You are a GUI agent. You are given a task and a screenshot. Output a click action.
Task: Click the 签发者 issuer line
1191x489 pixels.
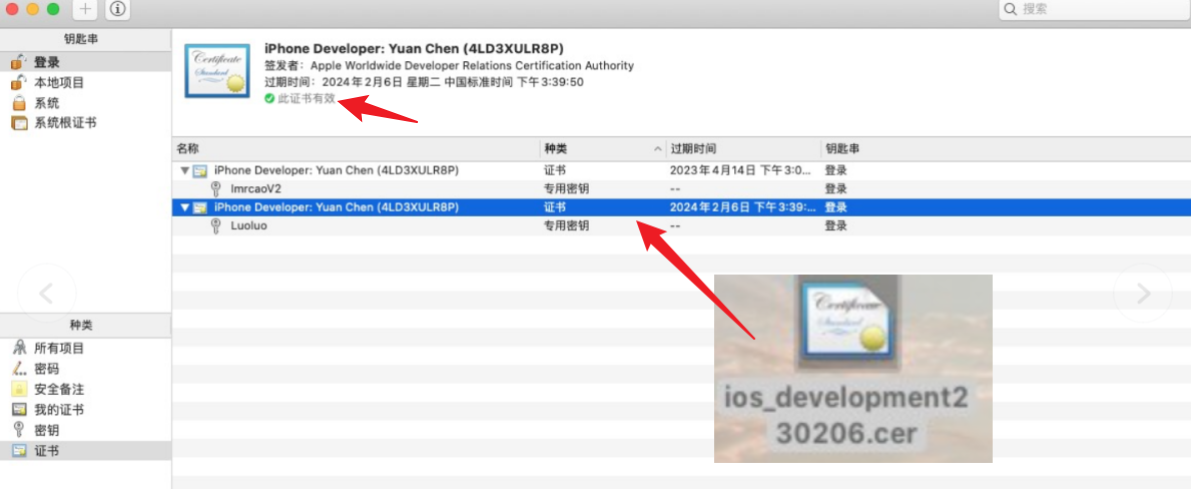(449, 65)
